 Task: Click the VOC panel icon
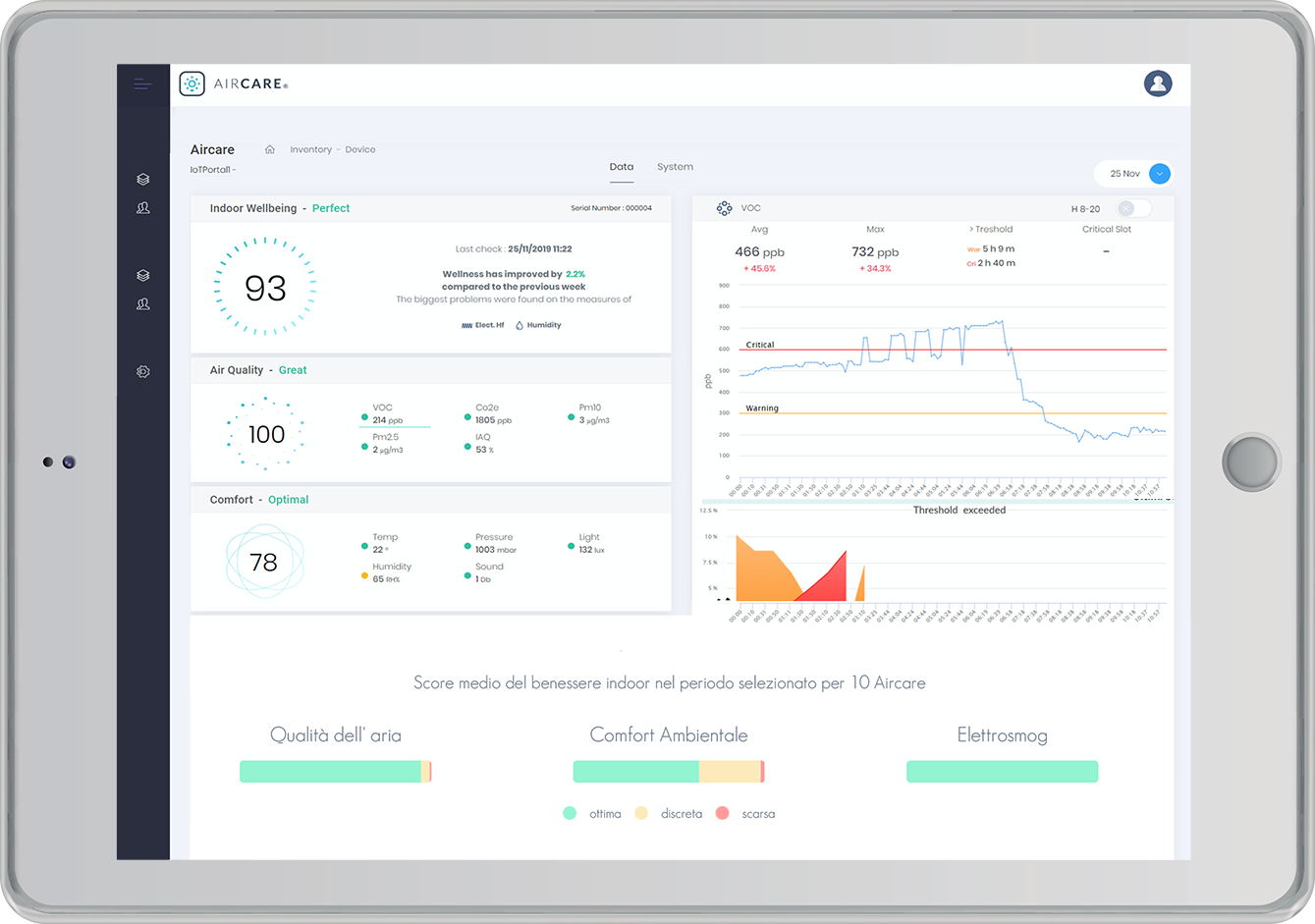click(725, 208)
